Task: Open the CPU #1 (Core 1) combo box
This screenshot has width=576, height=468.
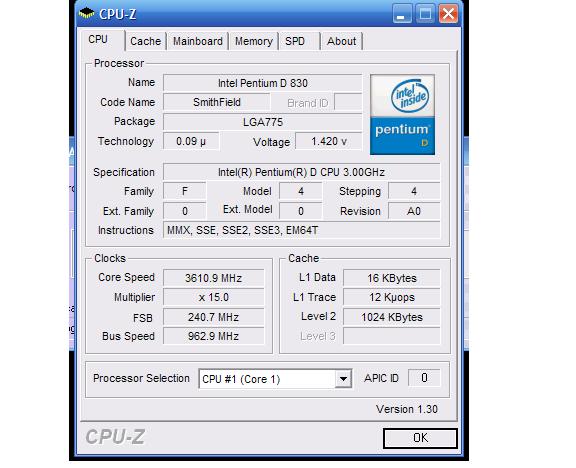Action: (x=275, y=379)
